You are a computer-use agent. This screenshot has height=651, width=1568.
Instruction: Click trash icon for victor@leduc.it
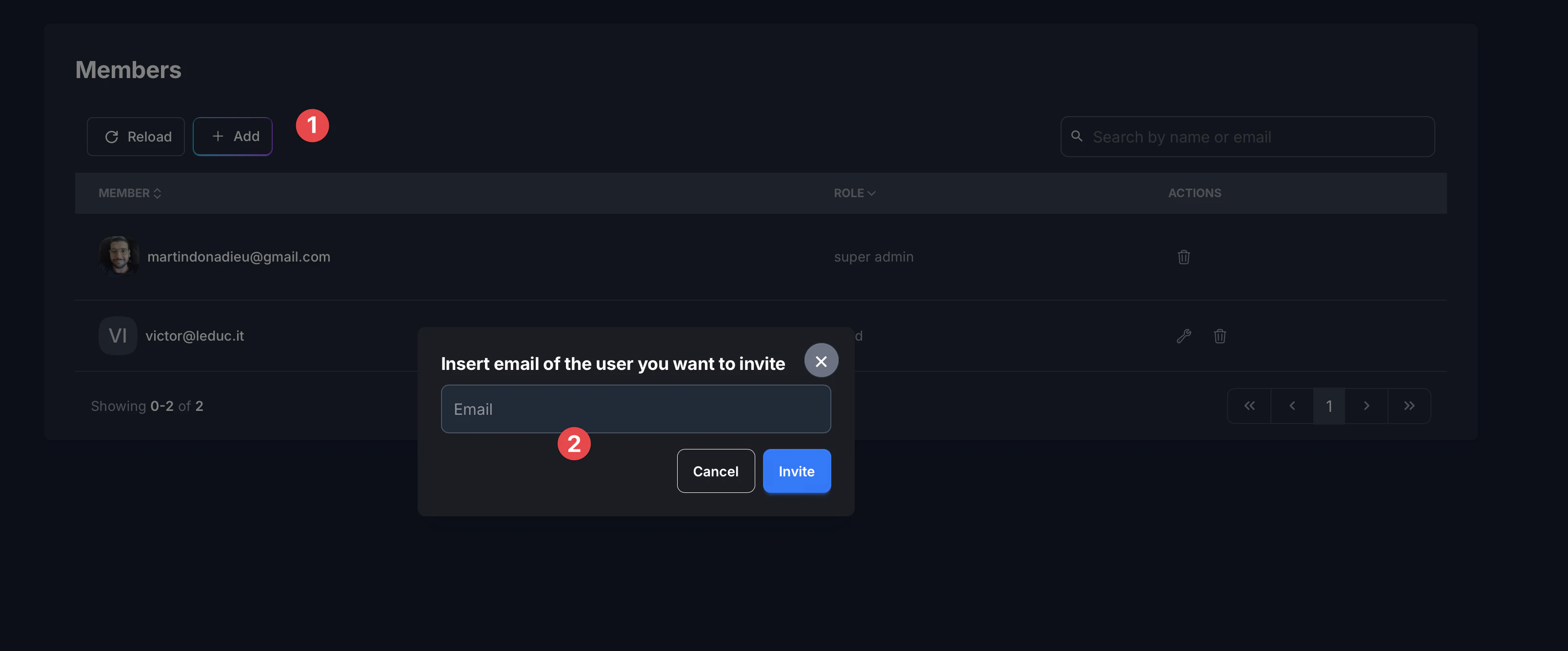(1219, 336)
